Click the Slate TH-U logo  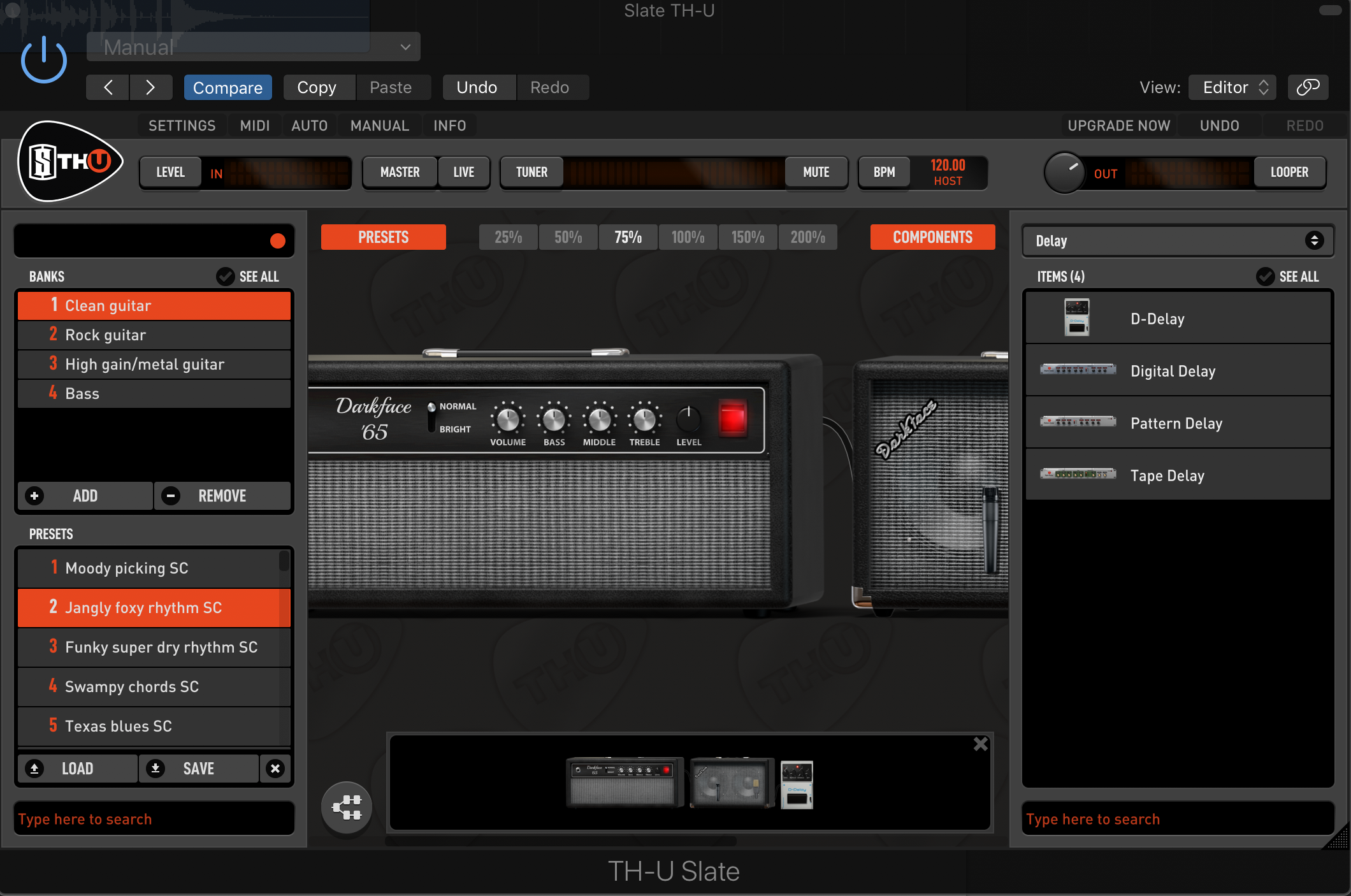[70, 161]
